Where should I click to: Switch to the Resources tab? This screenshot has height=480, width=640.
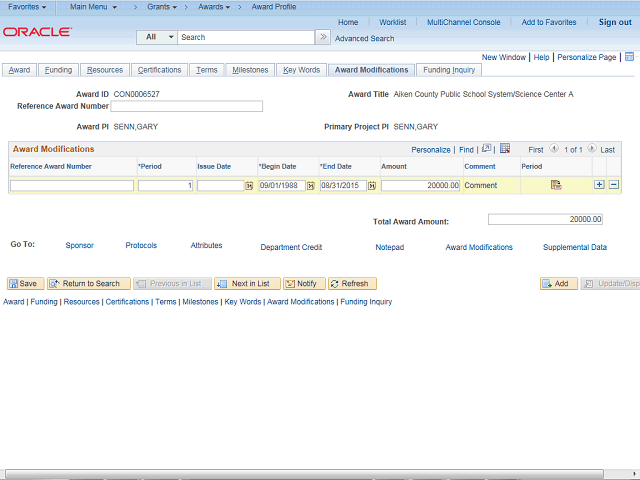104,70
